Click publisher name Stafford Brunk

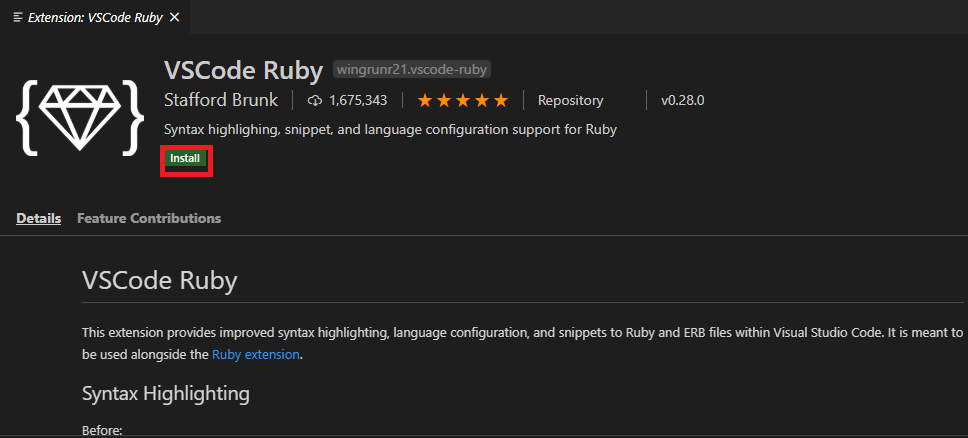coord(220,100)
